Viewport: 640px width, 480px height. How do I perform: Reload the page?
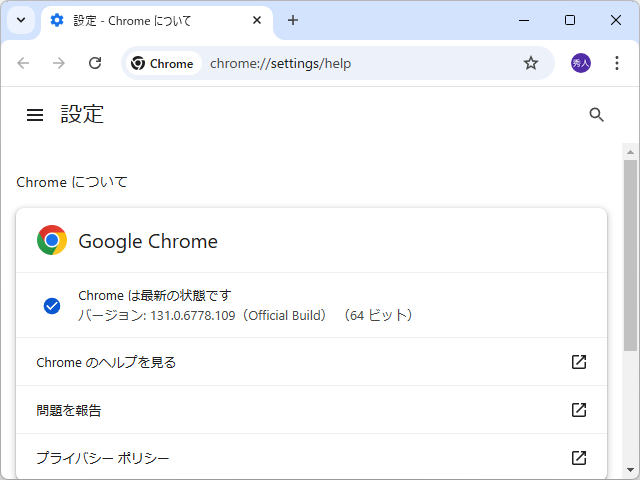point(95,63)
